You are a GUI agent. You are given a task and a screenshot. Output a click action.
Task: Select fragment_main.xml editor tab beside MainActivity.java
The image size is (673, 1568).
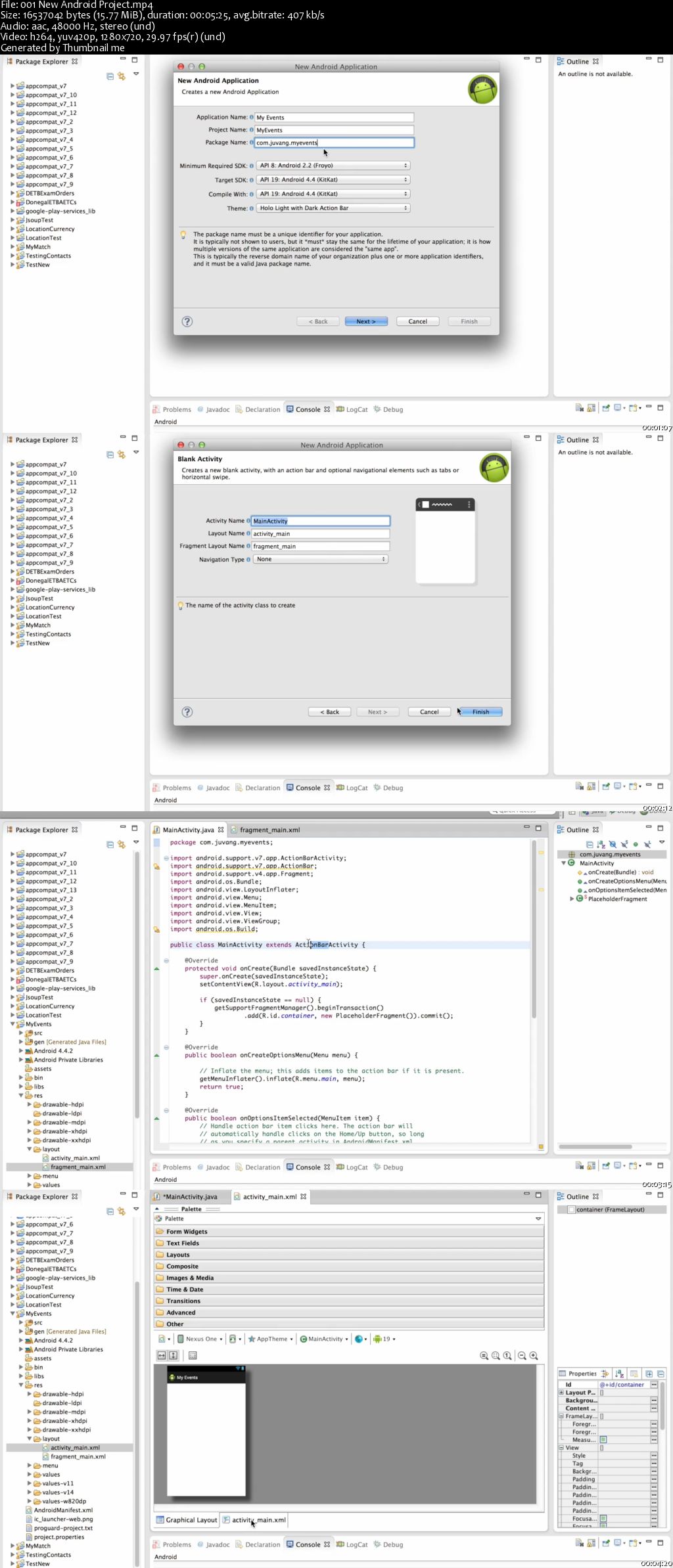point(269,830)
